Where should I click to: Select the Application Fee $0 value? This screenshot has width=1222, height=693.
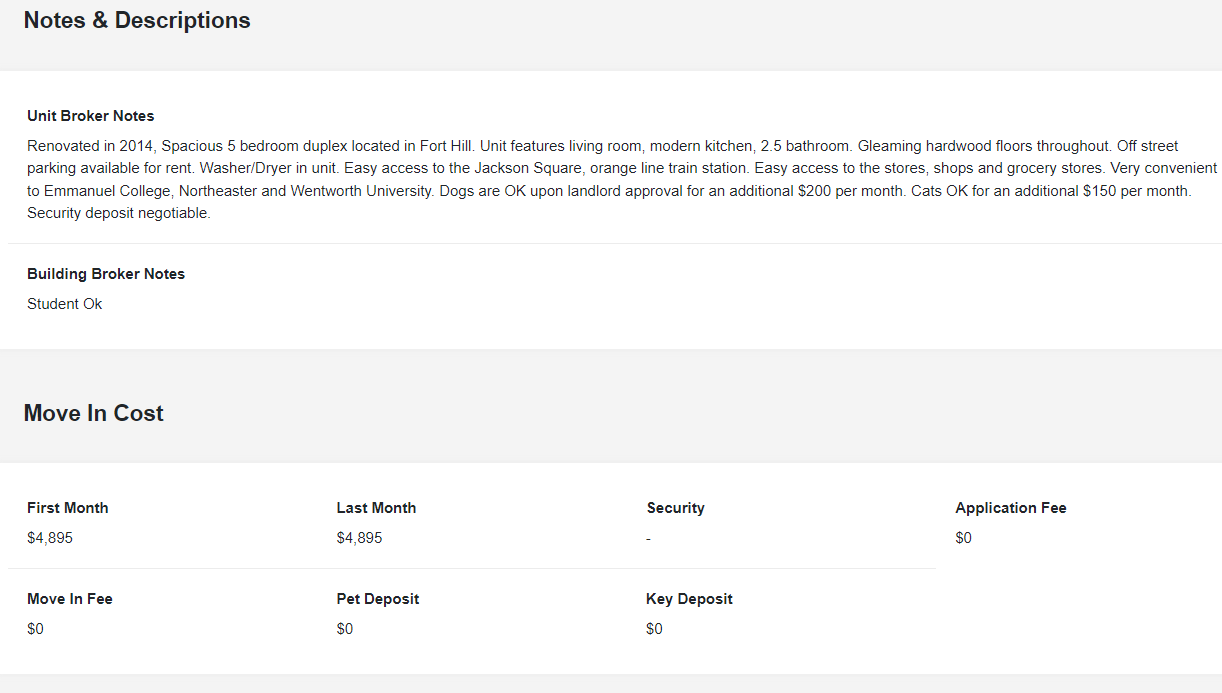[x=964, y=538]
